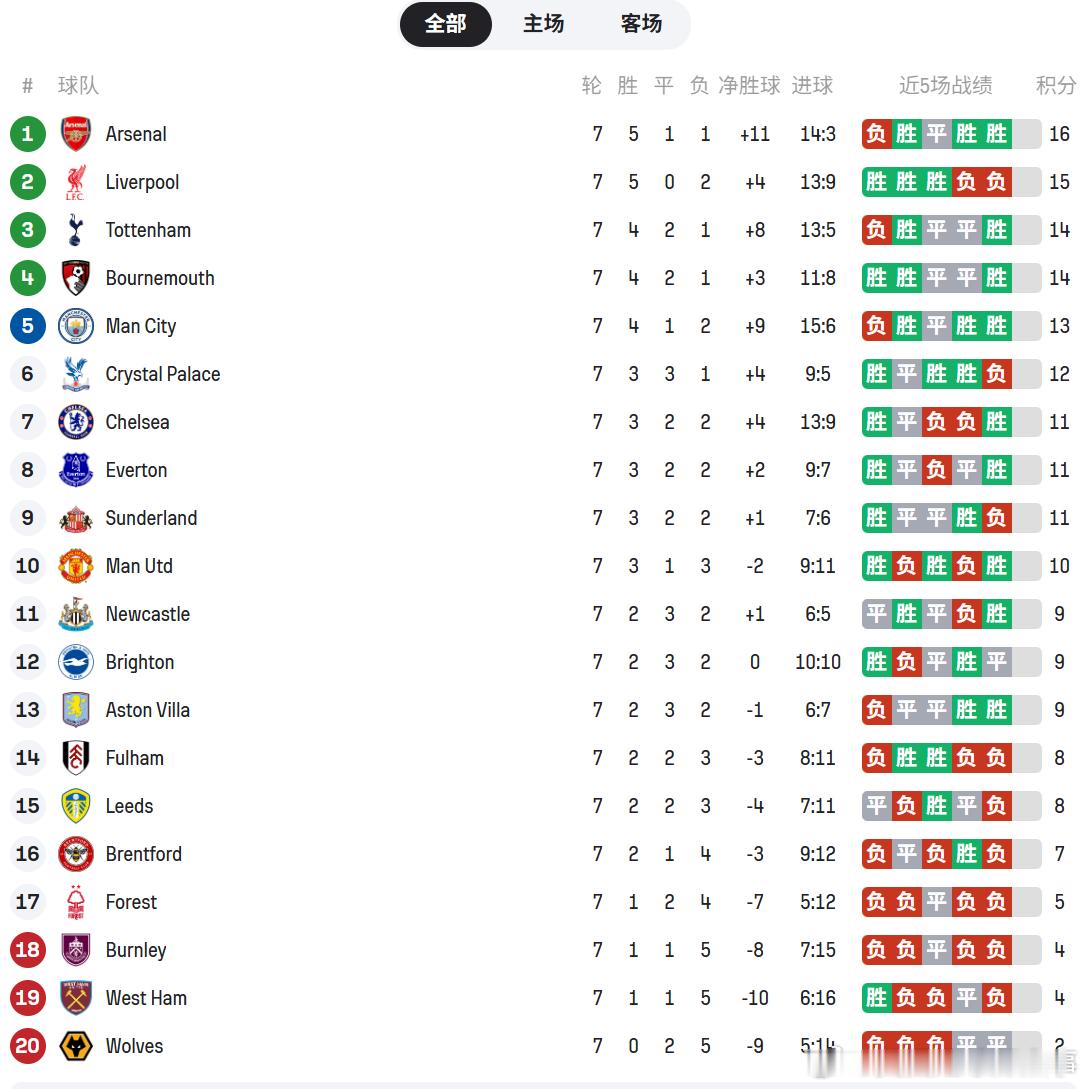Select the 全部 (all) tab
Screen dimensions: 1088x1089
(446, 24)
